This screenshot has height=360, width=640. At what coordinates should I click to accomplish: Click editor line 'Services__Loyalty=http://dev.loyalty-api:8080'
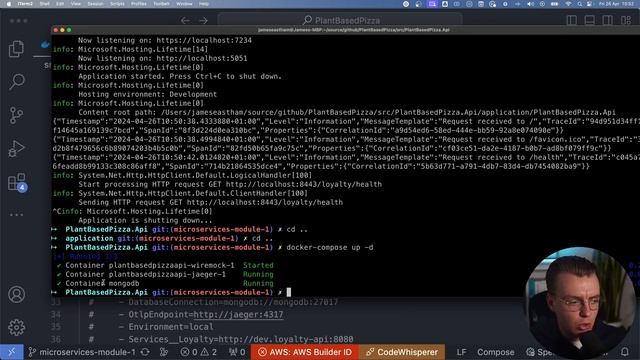(x=241, y=339)
